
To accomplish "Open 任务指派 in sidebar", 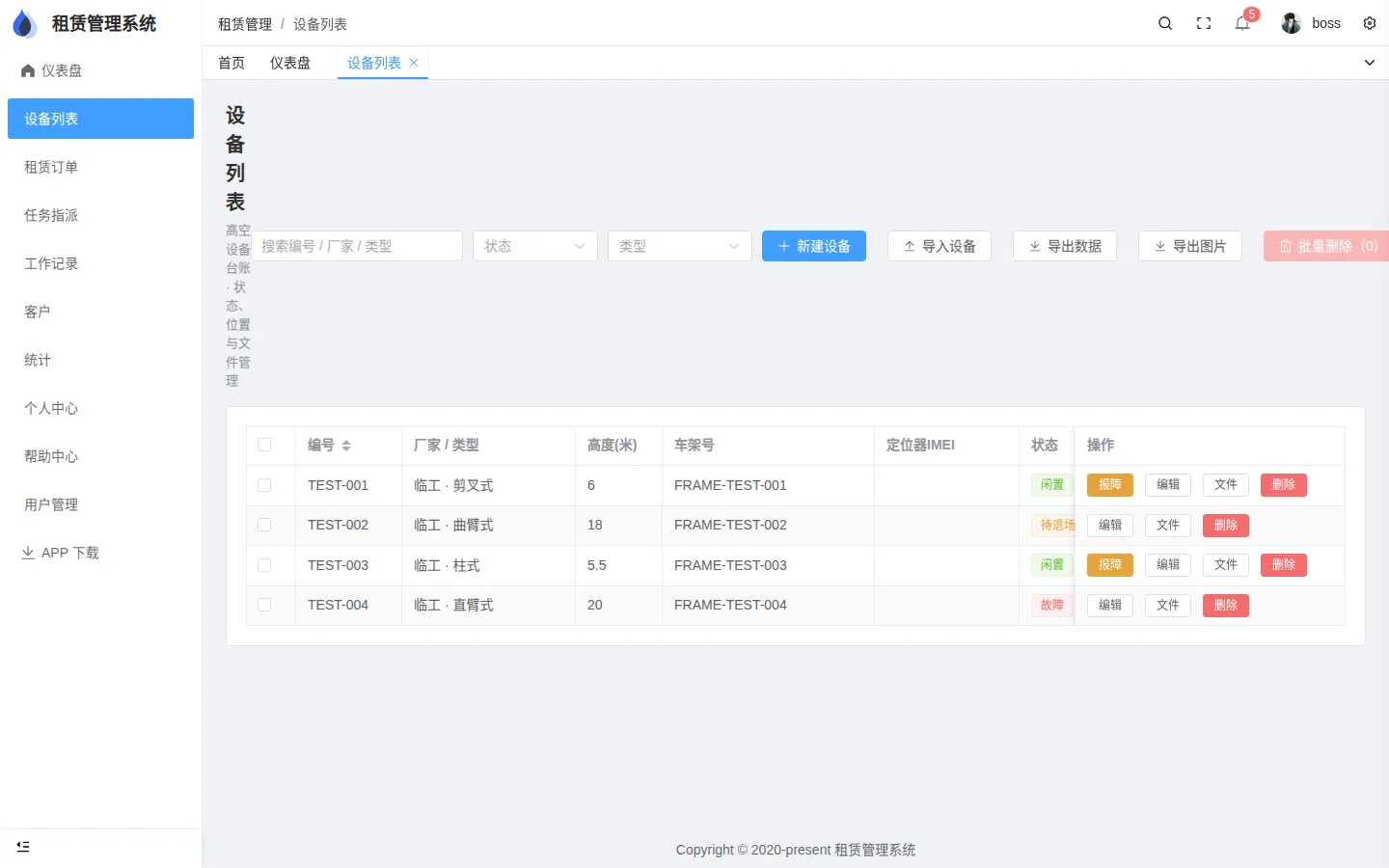I will (100, 215).
